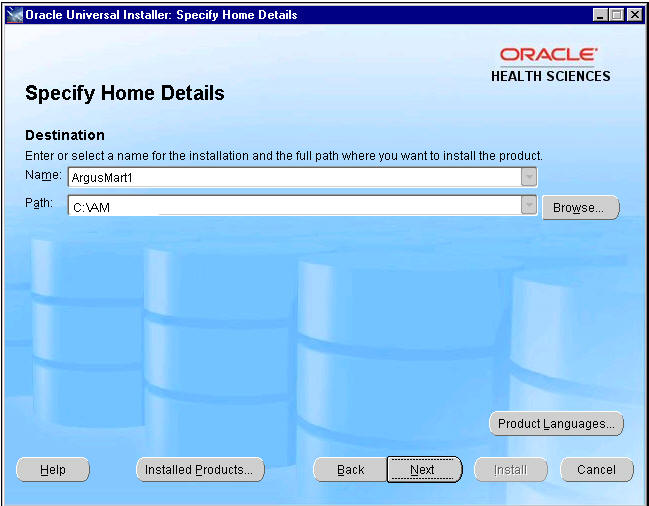
Task: Go Back to the previous installer step
Action: click(350, 470)
